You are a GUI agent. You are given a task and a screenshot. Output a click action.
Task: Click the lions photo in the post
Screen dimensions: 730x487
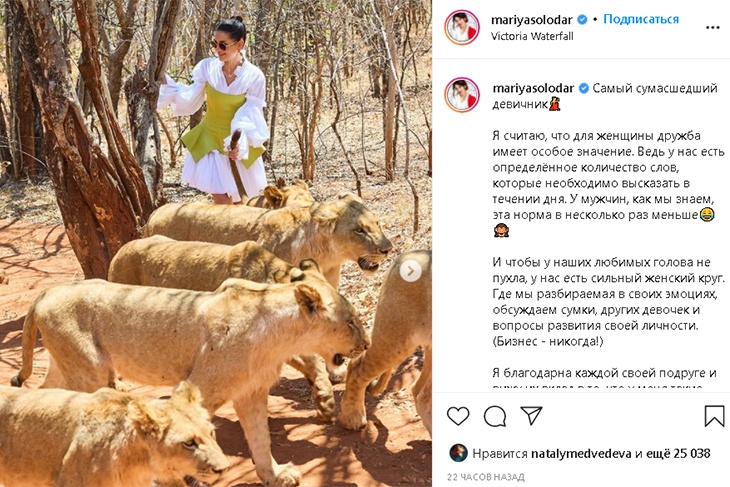coord(216,244)
